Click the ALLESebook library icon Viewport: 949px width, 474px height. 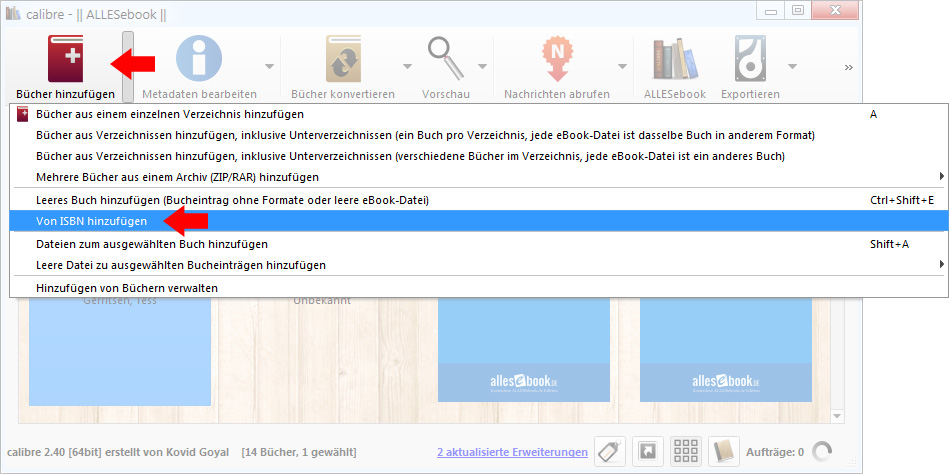click(675, 59)
